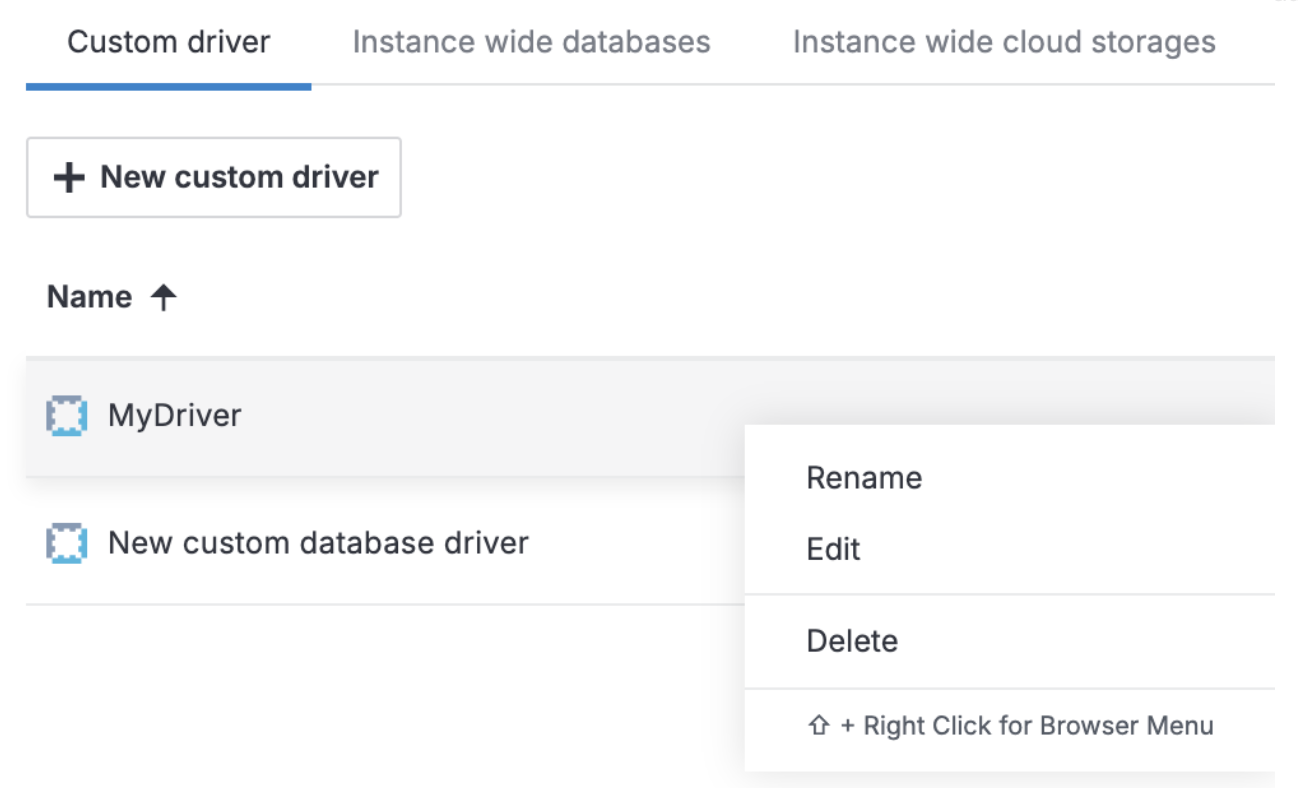Click the sort arrow next to Name
This screenshot has width=1298, height=788.
[163, 297]
